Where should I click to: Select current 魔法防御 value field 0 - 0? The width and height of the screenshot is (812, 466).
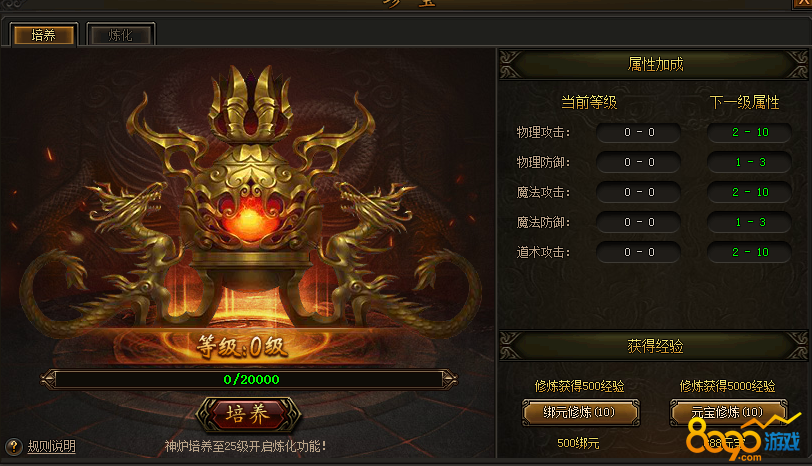[639, 223]
